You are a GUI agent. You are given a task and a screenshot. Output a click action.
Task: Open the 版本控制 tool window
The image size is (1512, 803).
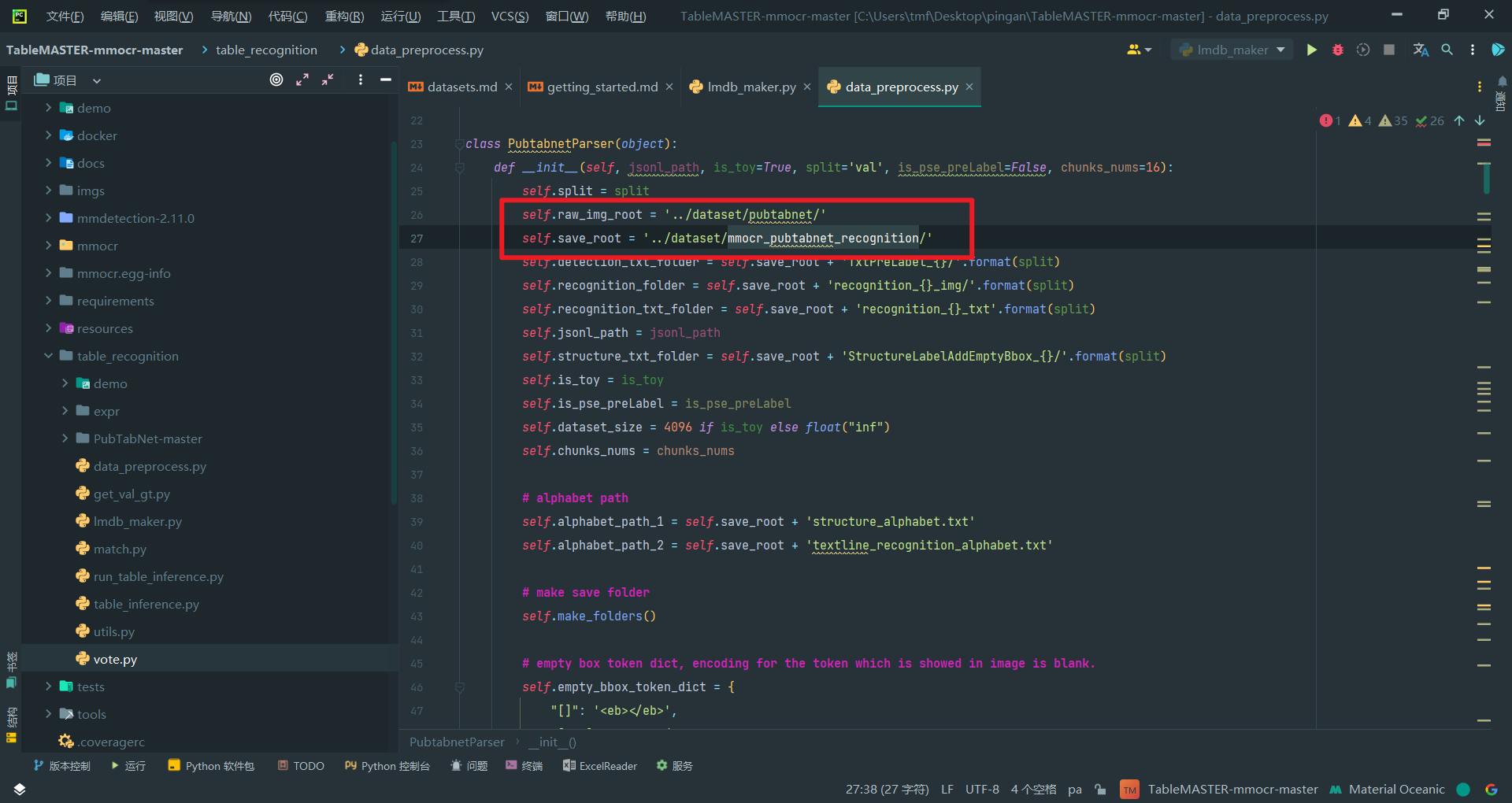point(61,766)
